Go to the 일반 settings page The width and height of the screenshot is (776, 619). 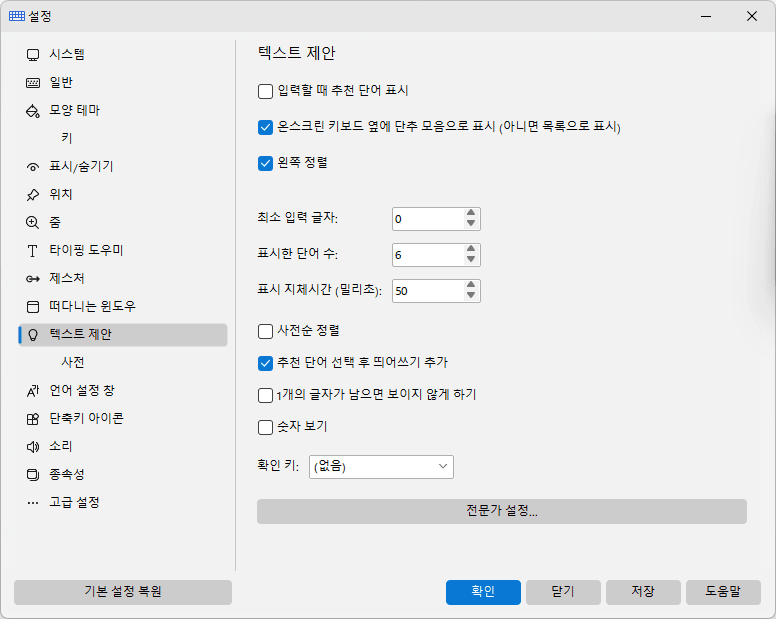pos(123,83)
